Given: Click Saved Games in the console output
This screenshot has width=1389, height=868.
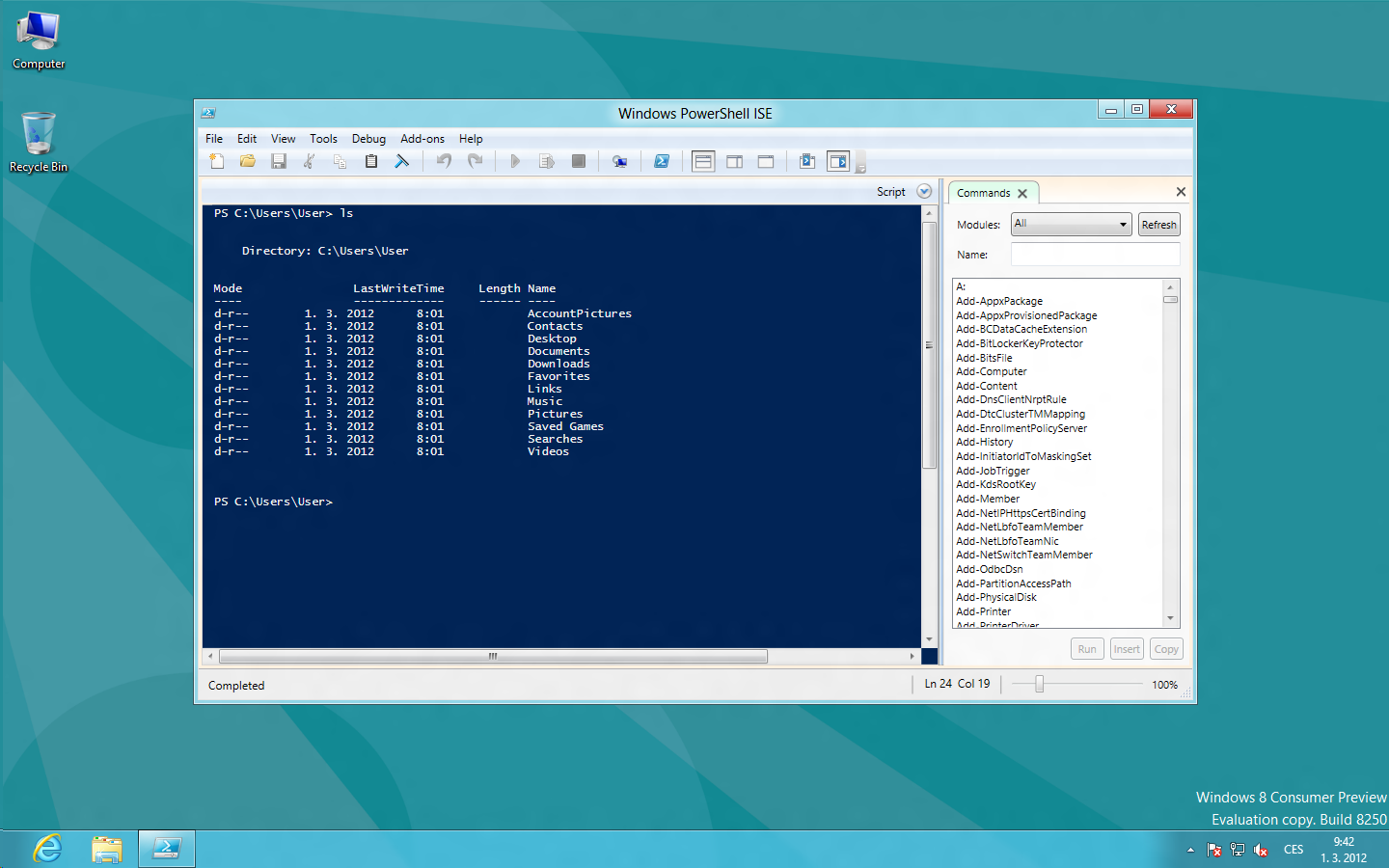Looking at the screenshot, I should pyautogui.click(x=565, y=426).
